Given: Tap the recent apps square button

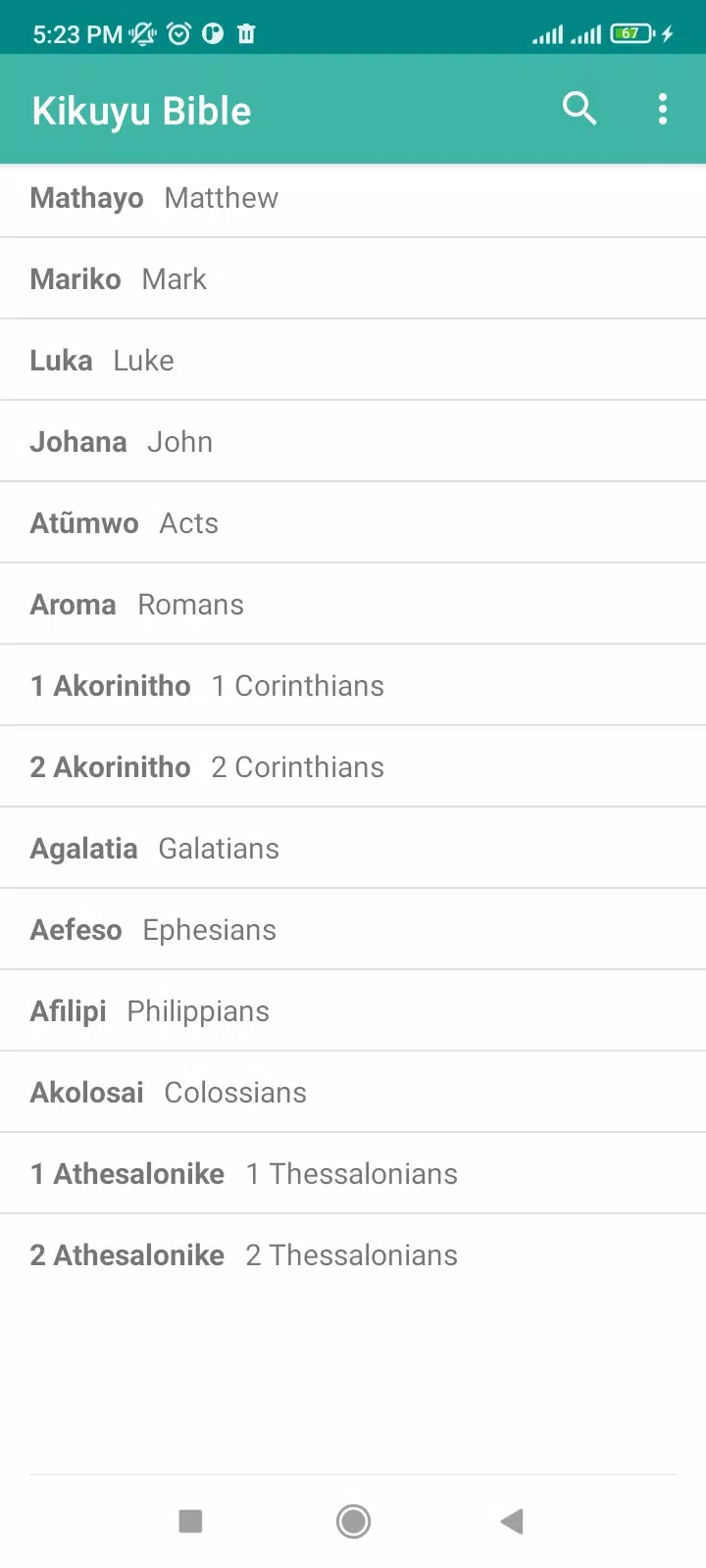Looking at the screenshot, I should (x=190, y=1521).
